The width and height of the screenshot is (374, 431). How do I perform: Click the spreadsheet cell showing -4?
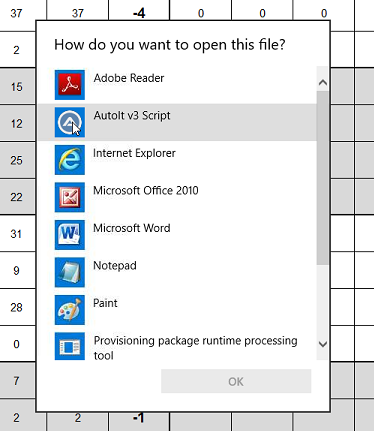tap(139, 13)
